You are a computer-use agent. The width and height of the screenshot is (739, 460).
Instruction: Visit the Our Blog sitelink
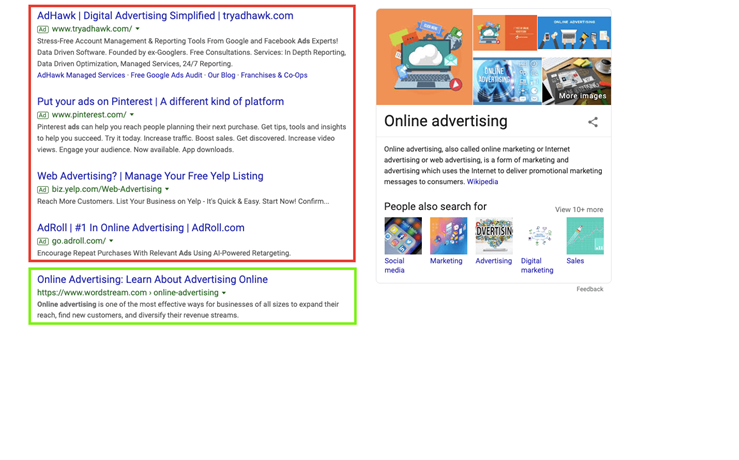[x=222, y=75]
